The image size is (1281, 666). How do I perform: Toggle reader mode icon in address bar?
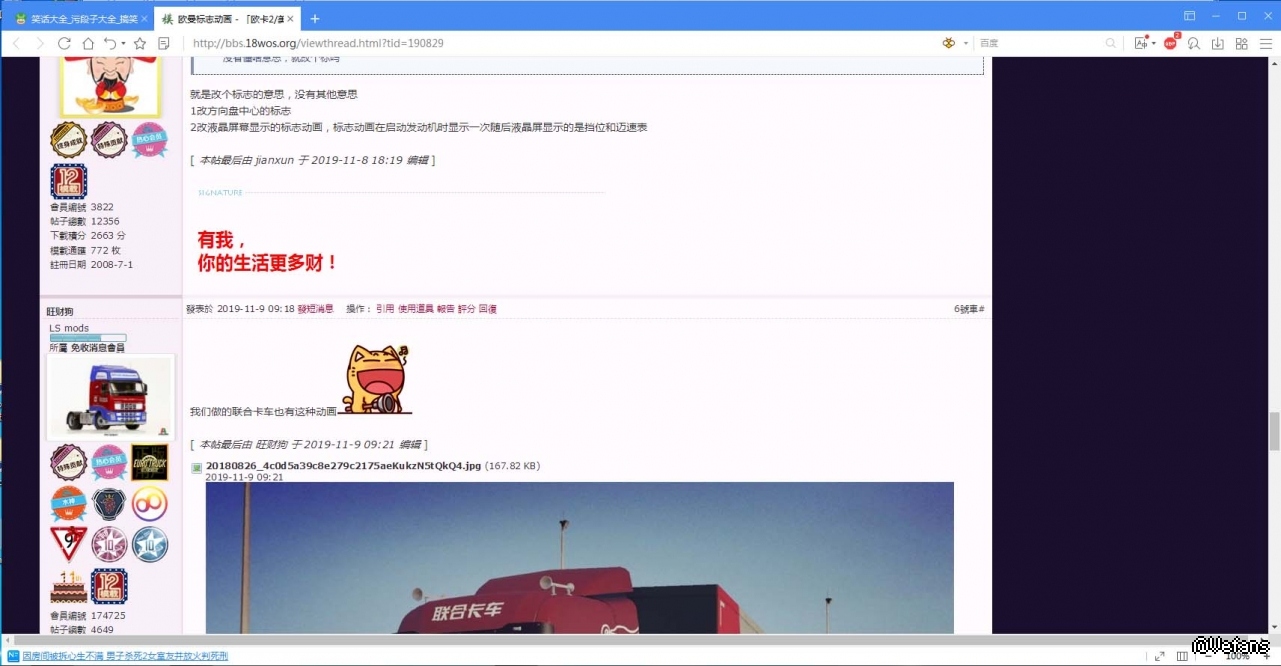[164, 43]
